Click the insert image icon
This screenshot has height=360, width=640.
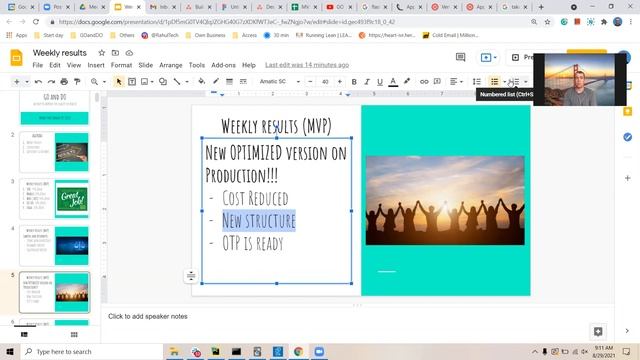[144, 82]
